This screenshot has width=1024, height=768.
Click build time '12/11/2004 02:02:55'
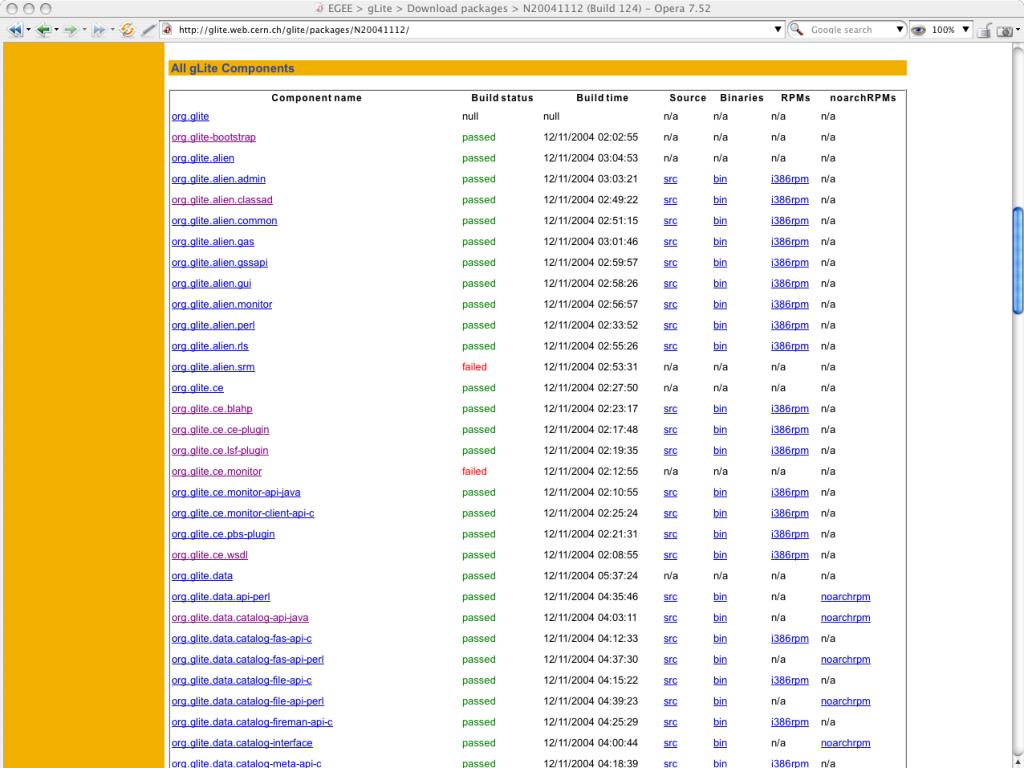click(x=590, y=137)
